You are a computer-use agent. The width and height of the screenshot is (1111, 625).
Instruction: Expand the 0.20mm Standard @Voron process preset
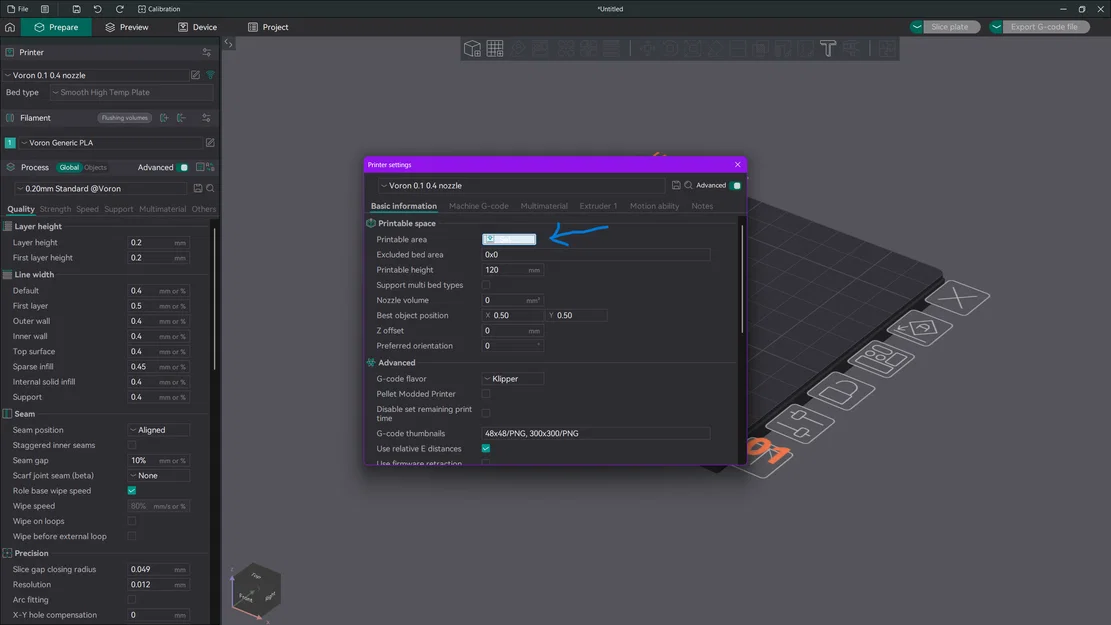click(100, 189)
